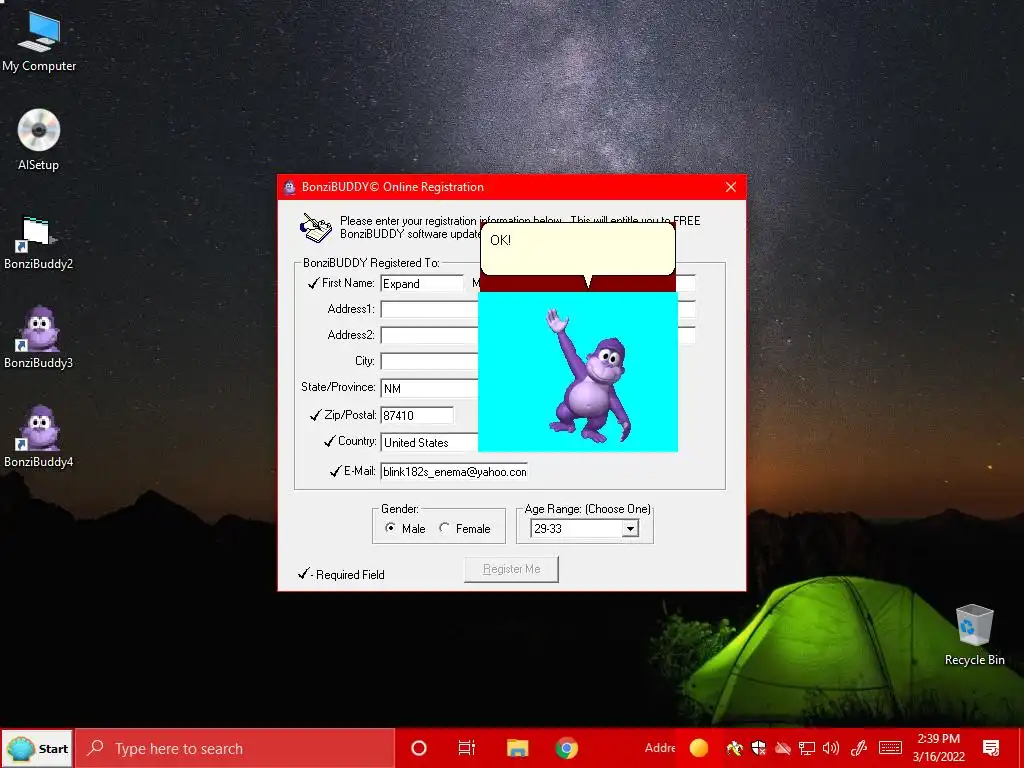Open the My Computer desktop icon

tap(39, 42)
